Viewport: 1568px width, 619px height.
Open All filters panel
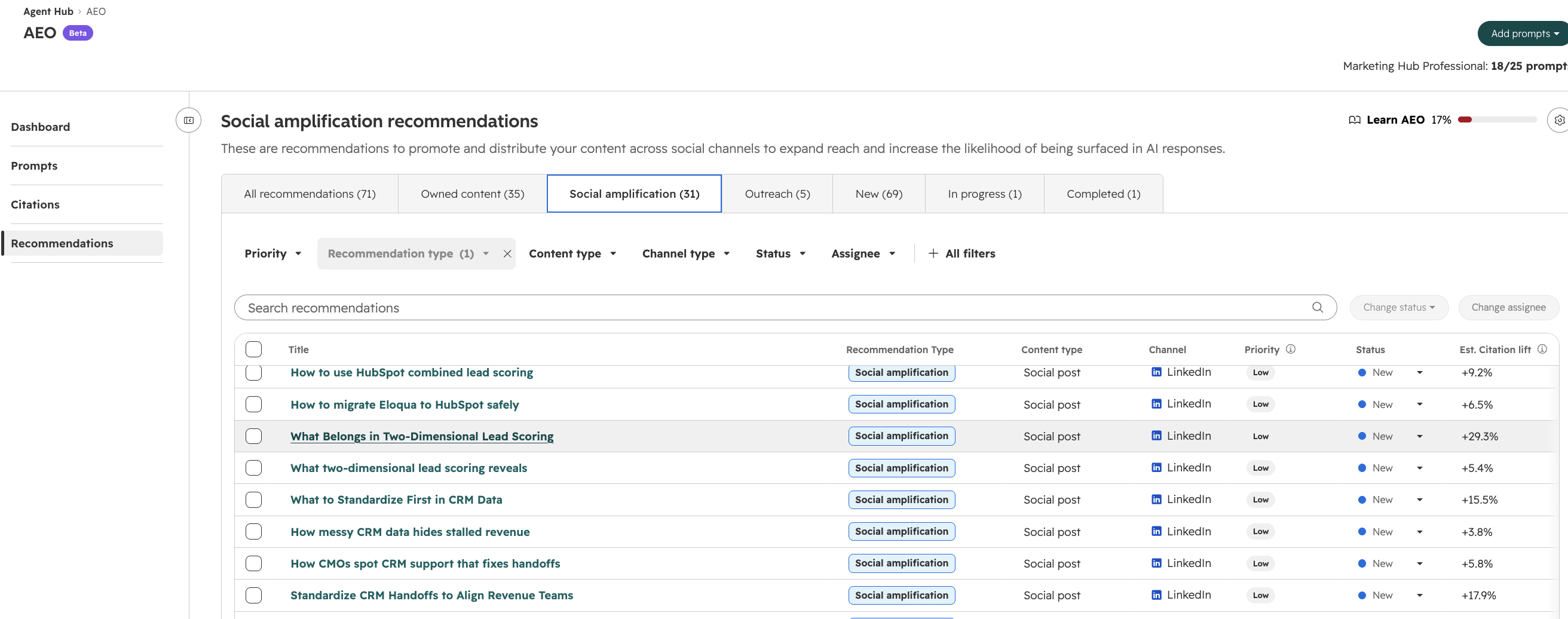(x=961, y=254)
